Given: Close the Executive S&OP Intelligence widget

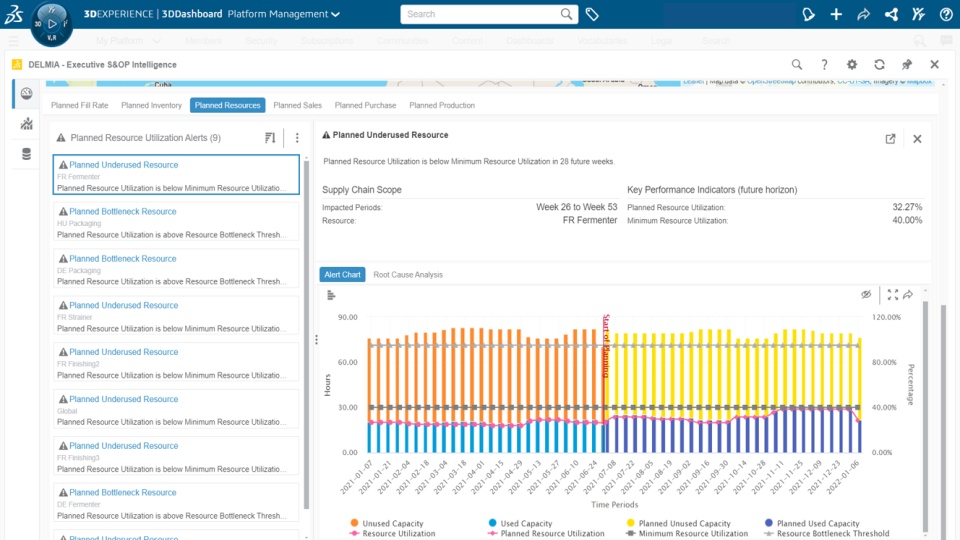Looking at the screenshot, I should (934, 64).
